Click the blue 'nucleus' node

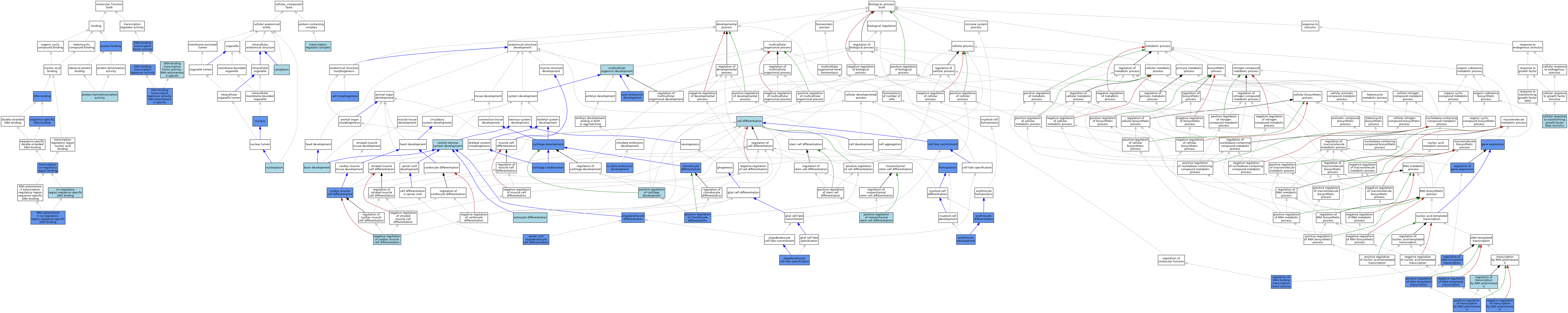260,121
